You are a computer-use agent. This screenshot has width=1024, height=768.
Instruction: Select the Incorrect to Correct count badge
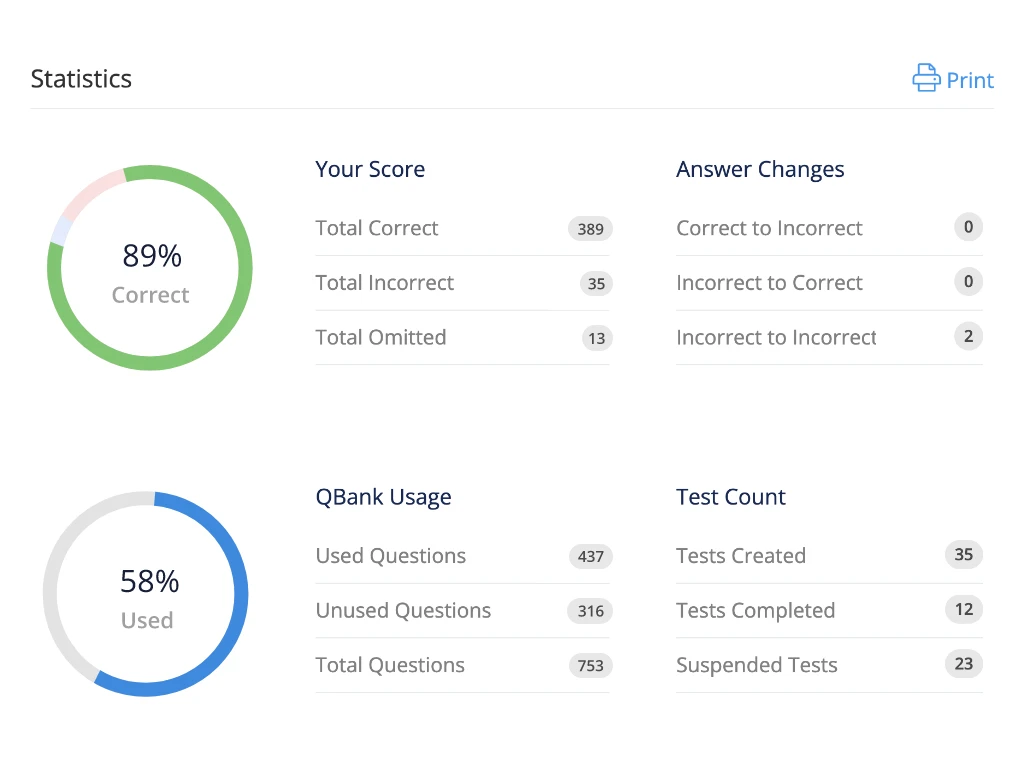click(x=968, y=281)
